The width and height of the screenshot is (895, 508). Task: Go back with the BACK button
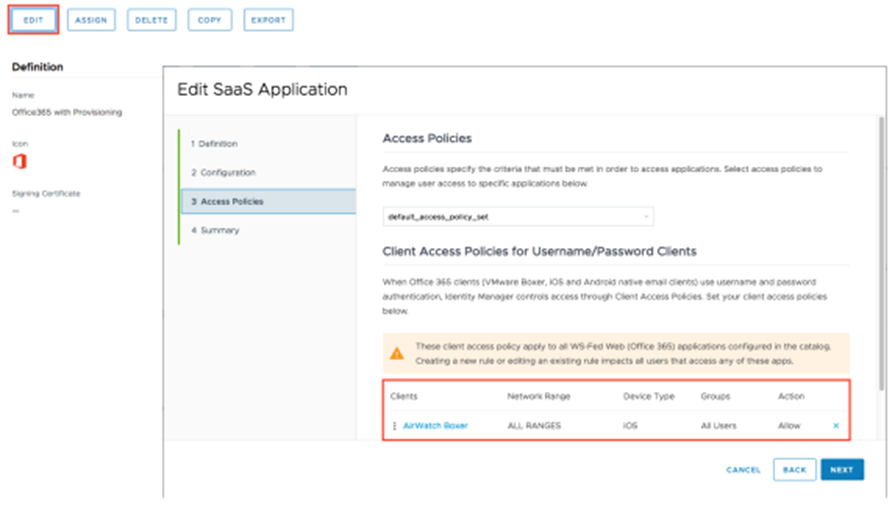click(x=794, y=469)
